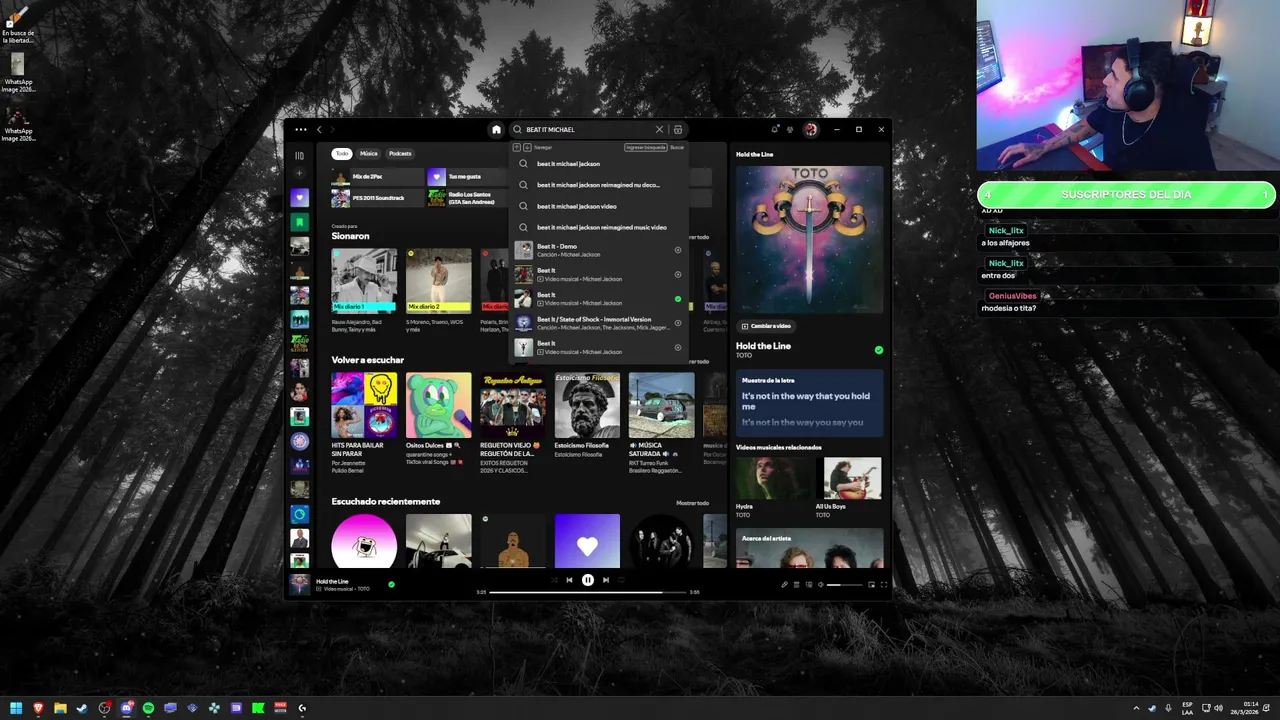
Task: Add Beat It - Demo to Liked Songs
Action: (678, 250)
